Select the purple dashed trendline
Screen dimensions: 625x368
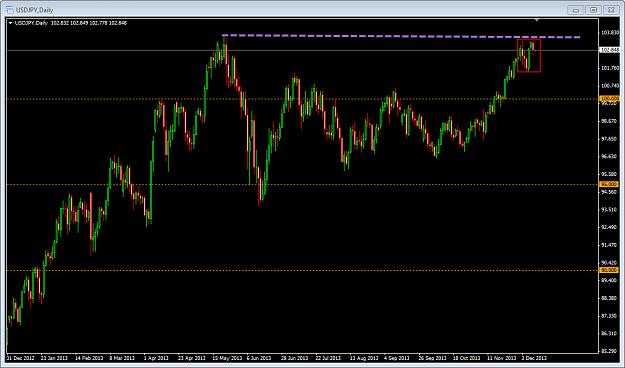[401, 36]
